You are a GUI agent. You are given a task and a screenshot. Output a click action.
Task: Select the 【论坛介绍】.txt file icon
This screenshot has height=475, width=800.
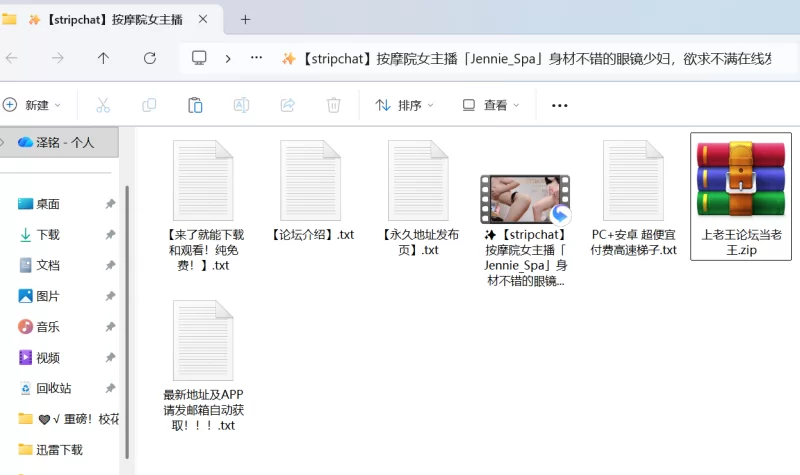click(310, 180)
